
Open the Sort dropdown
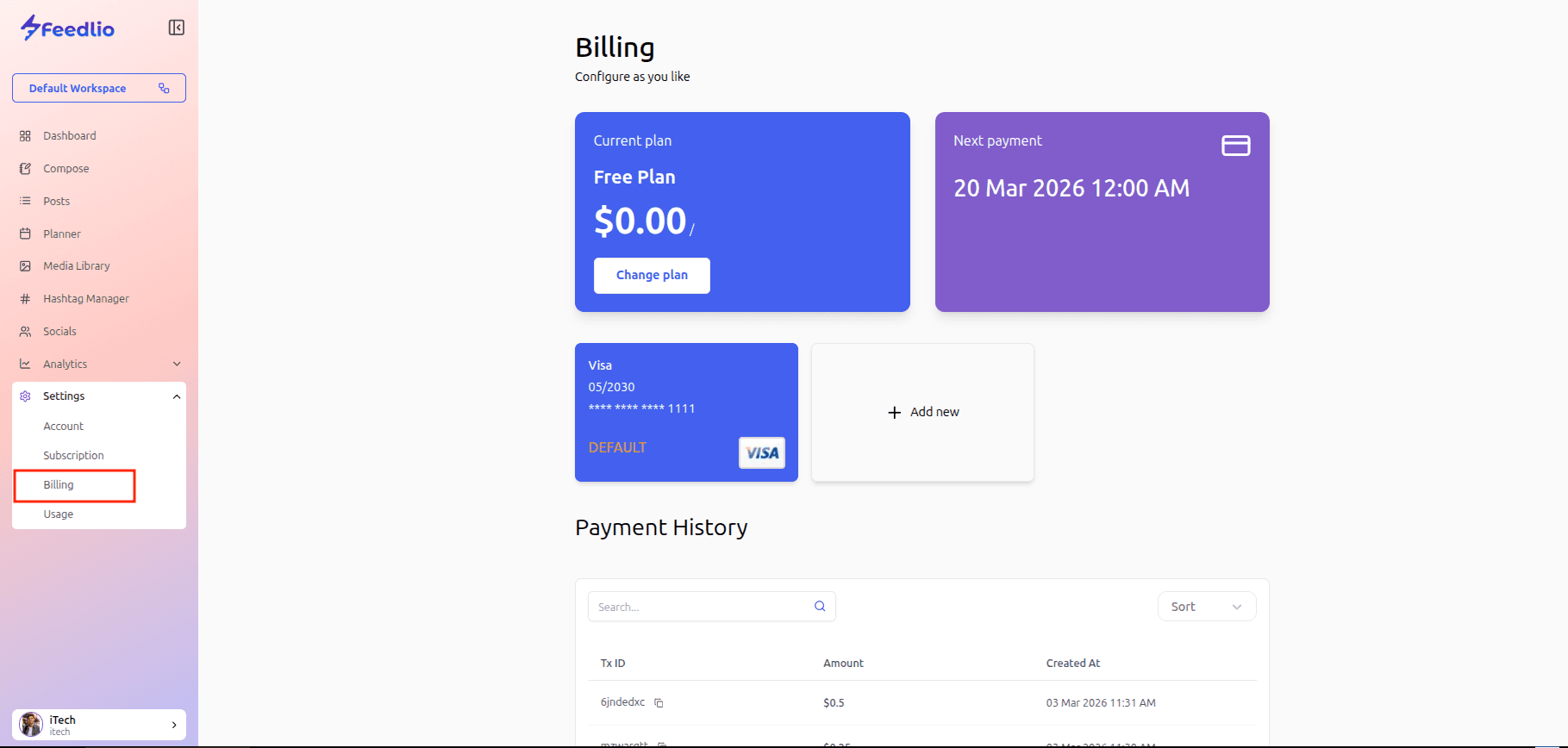pyautogui.click(x=1206, y=607)
